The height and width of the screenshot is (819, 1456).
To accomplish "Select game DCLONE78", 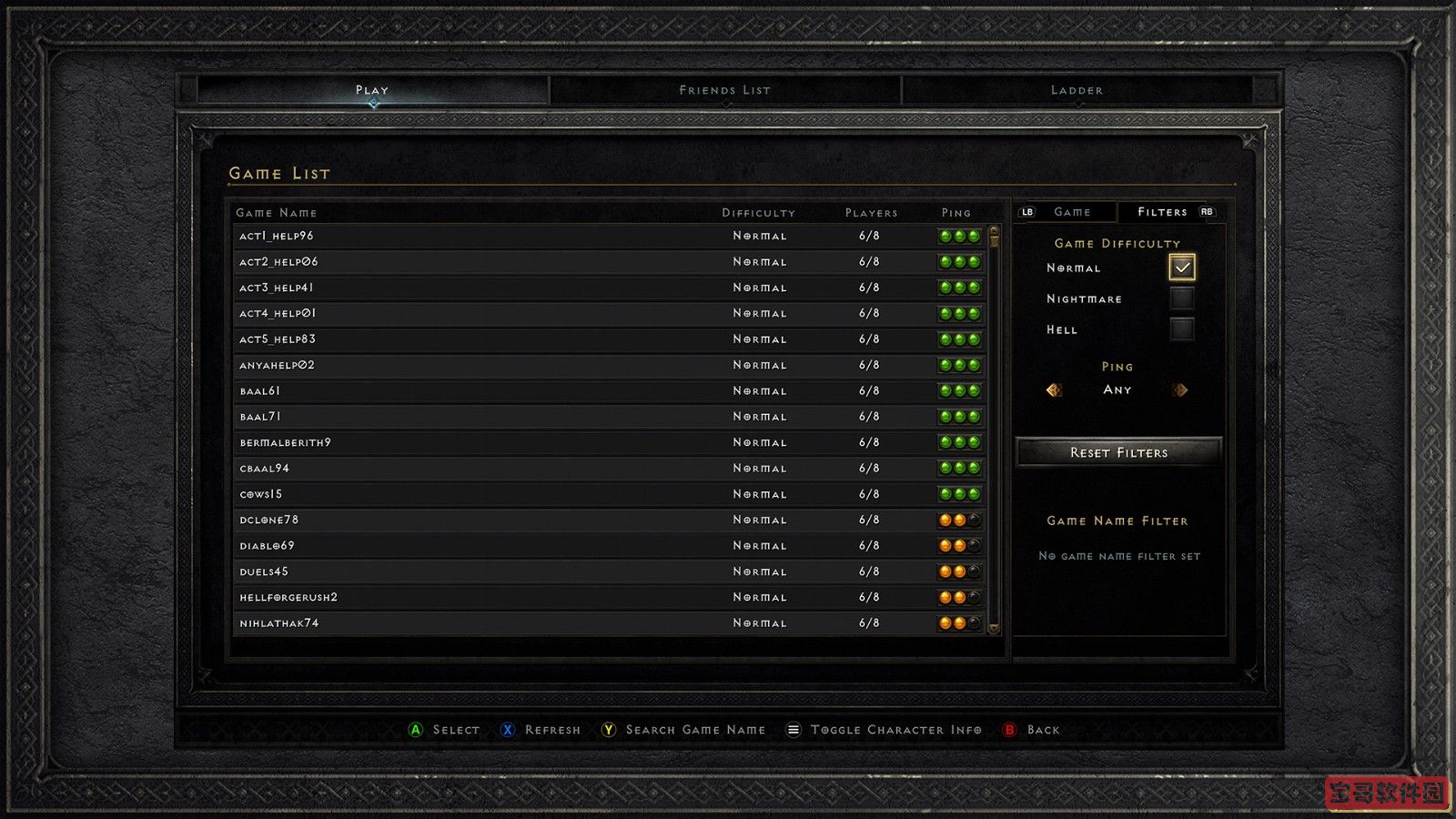I will 609,521.
